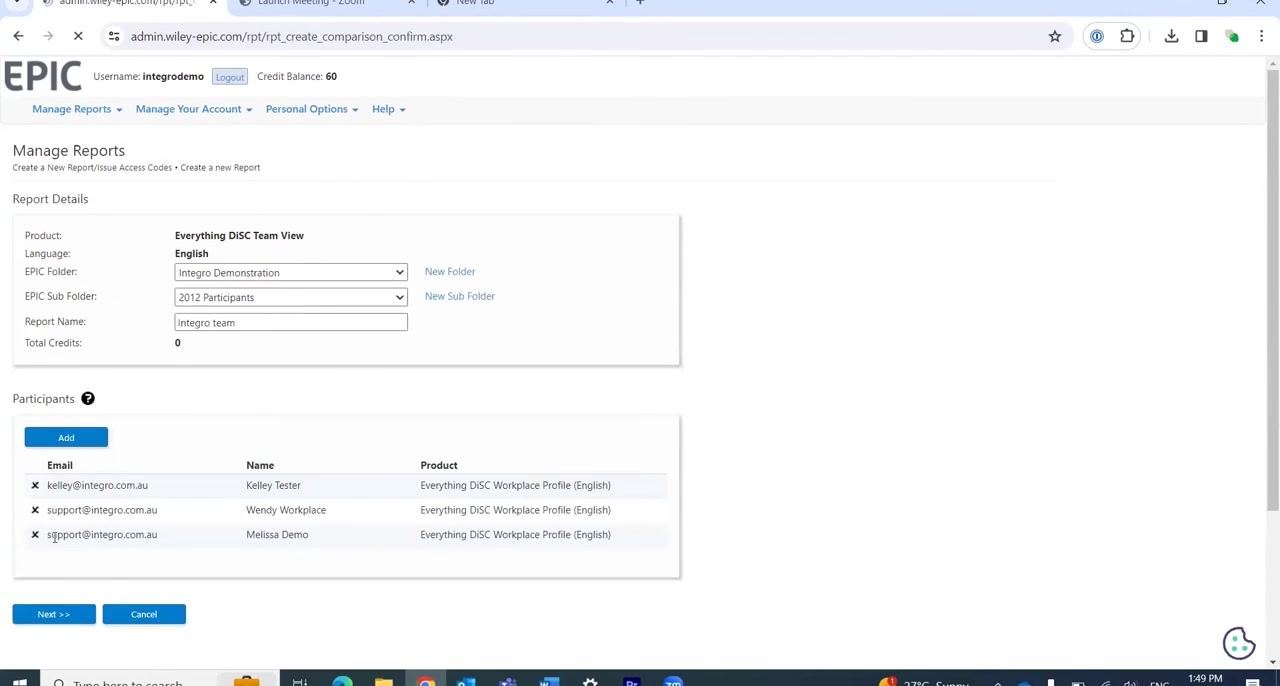Image resolution: width=1280 pixels, height=686 pixels.
Task: Open the Chrome profile avatar
Action: click(x=1232, y=36)
